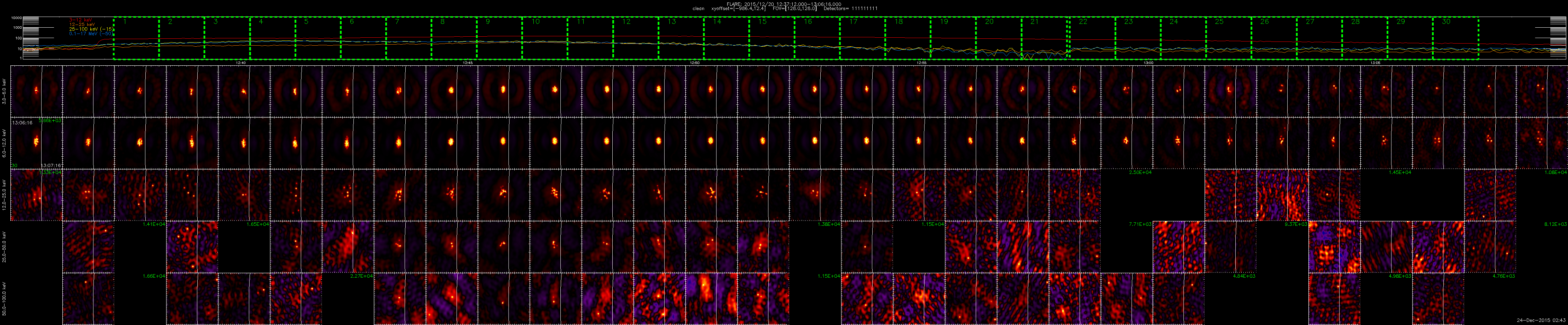Click the 12:55 time axis label
This screenshot has width=1568, height=325.
click(x=921, y=63)
